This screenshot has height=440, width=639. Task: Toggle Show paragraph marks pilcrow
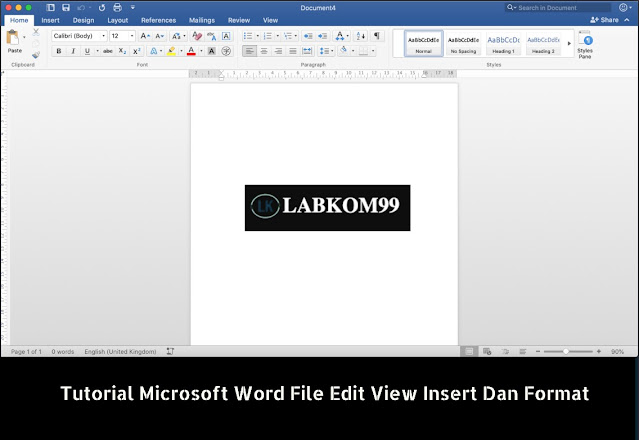[x=377, y=36]
